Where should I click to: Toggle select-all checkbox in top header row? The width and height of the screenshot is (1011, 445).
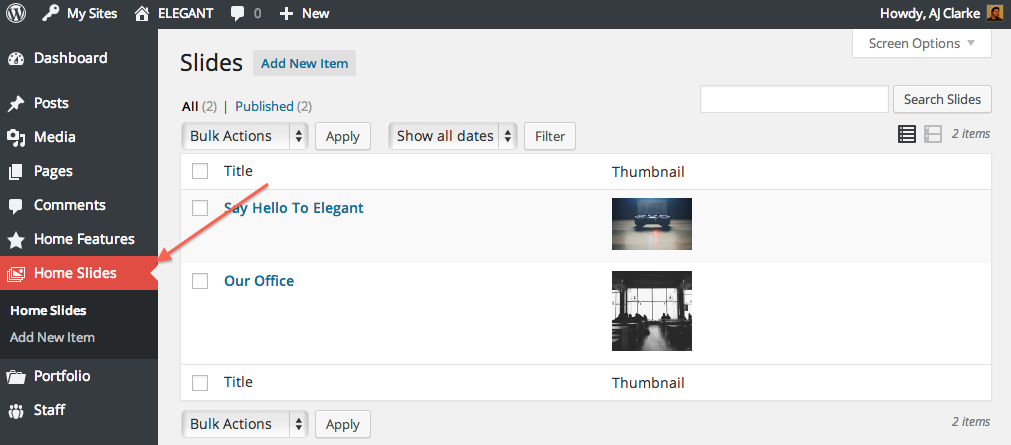click(x=200, y=171)
